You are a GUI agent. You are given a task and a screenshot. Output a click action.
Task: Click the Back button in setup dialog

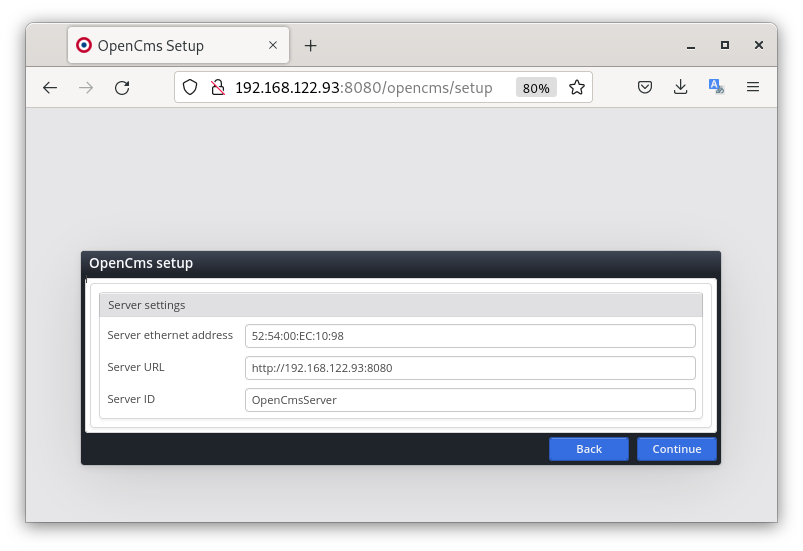[x=589, y=449]
